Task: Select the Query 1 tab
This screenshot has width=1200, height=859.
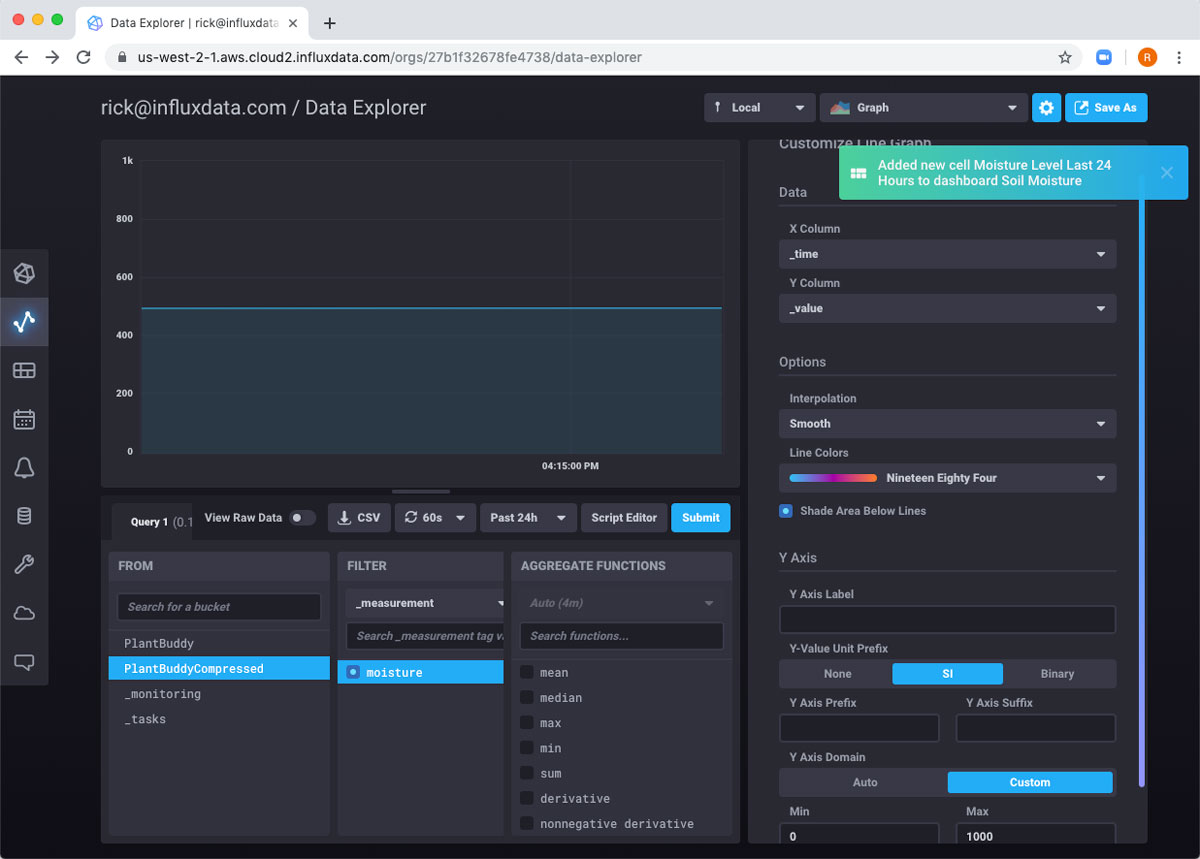Action: [150, 521]
